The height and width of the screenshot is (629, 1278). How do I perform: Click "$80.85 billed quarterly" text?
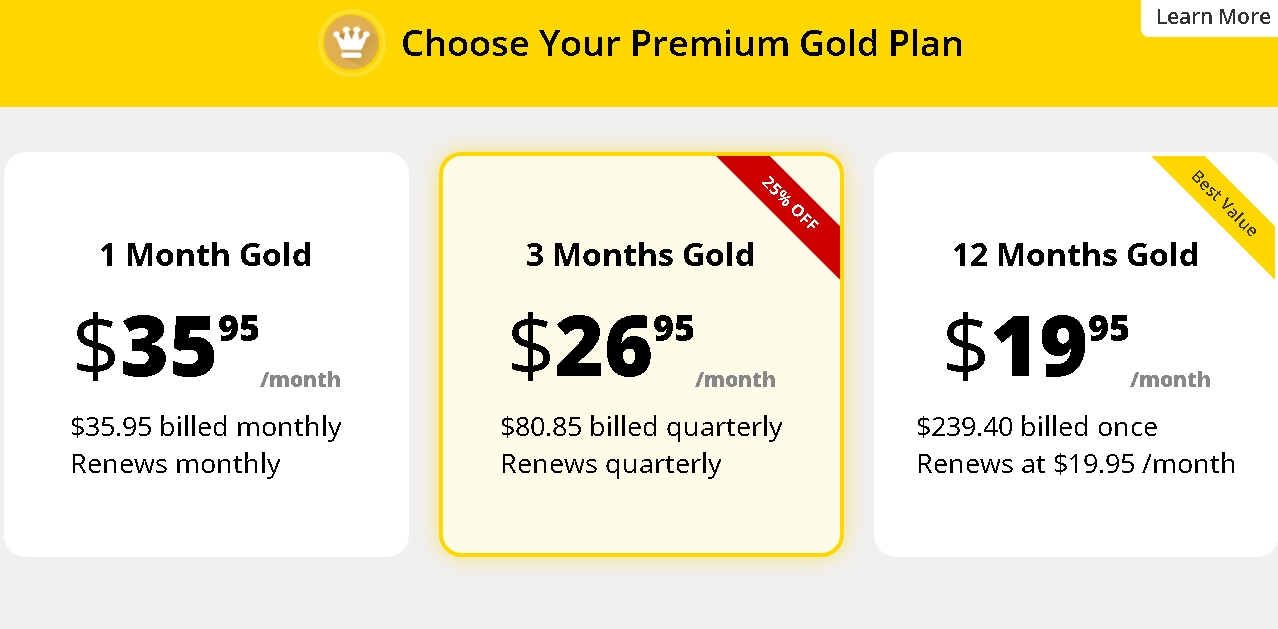click(641, 427)
